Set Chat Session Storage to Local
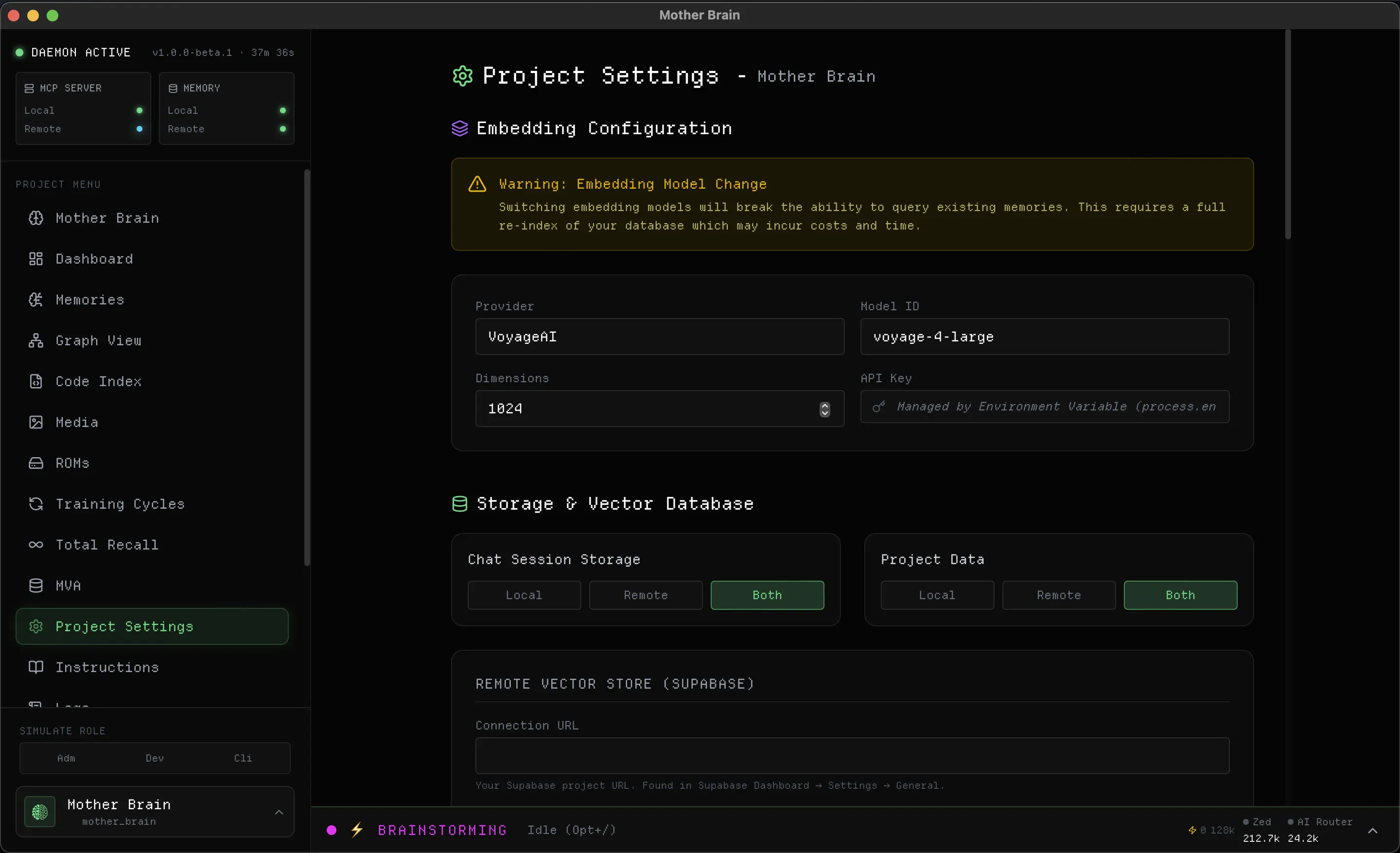Screen dimensions: 1400x853 click(524, 595)
